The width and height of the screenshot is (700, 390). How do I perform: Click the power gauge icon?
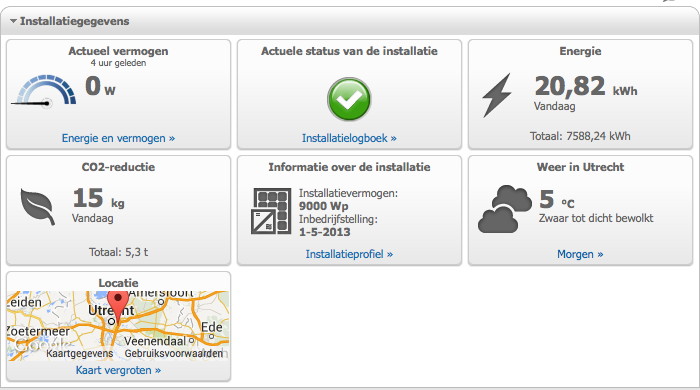tap(43, 91)
